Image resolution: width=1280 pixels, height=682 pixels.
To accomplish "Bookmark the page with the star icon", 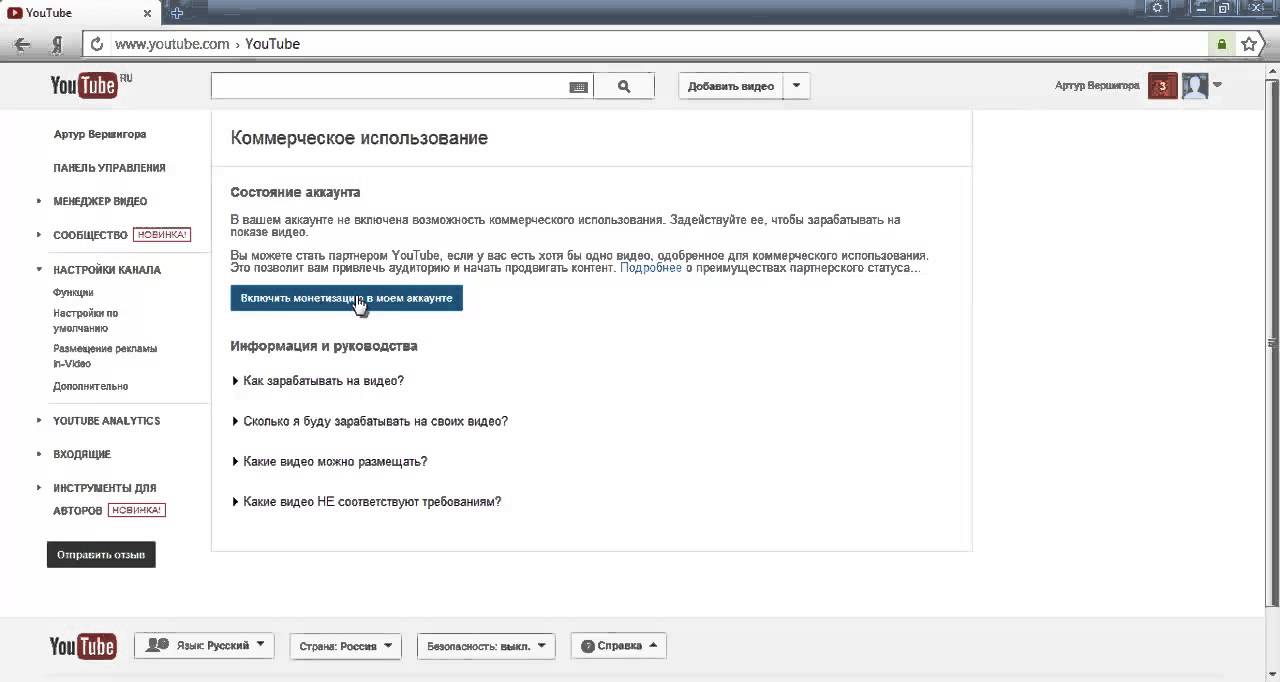I will click(1249, 44).
